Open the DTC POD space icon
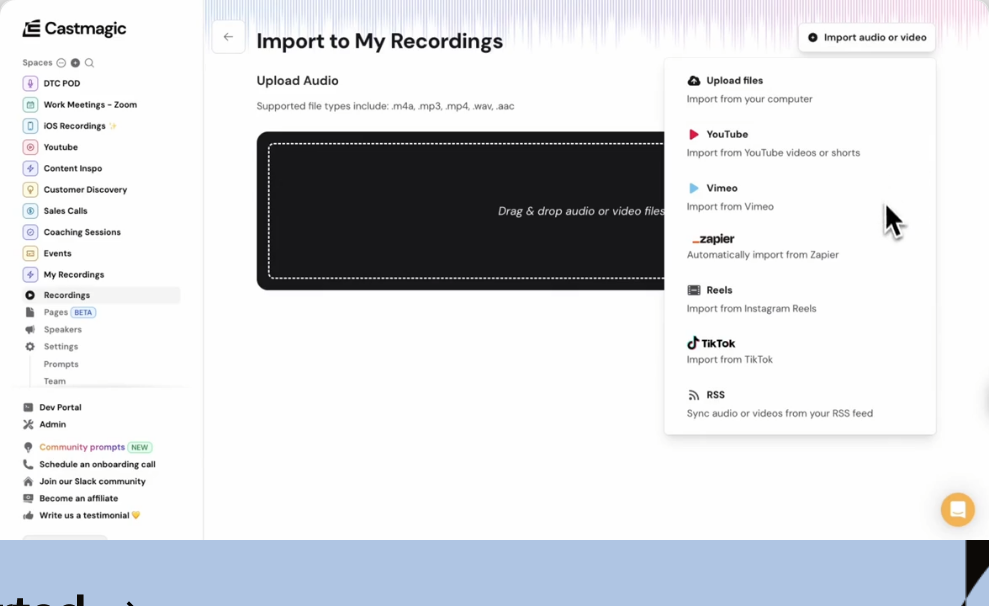This screenshot has height=606, width=989. click(x=30, y=83)
